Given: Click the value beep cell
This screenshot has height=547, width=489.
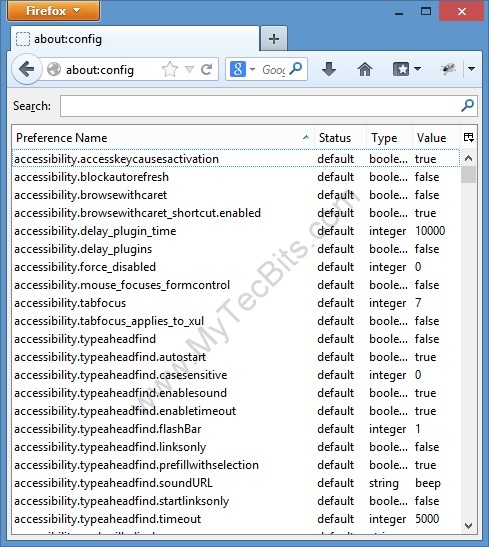Looking at the screenshot, I should (x=428, y=483).
